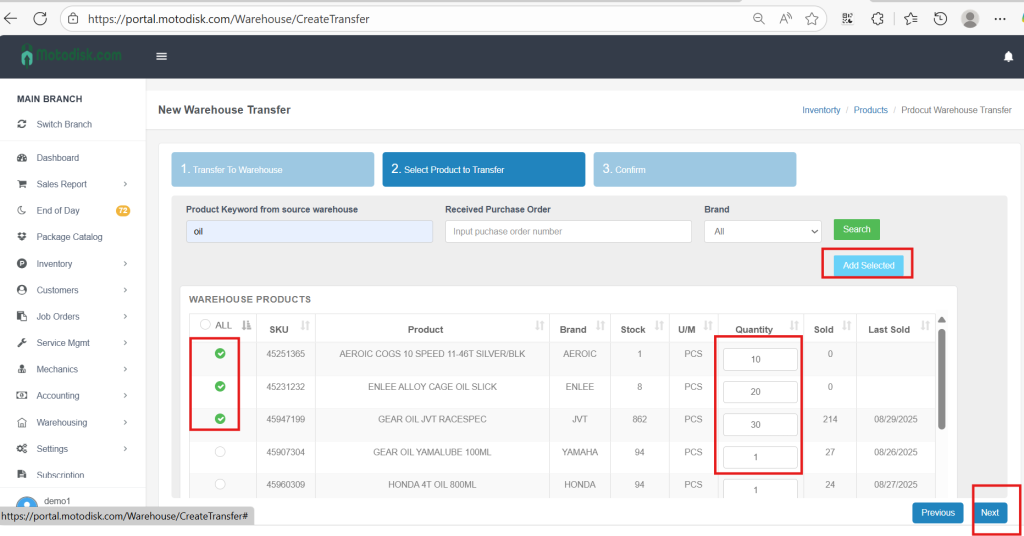The width and height of the screenshot is (1024, 536).
Task: Click the End of Day moon icon
Action: point(22,211)
